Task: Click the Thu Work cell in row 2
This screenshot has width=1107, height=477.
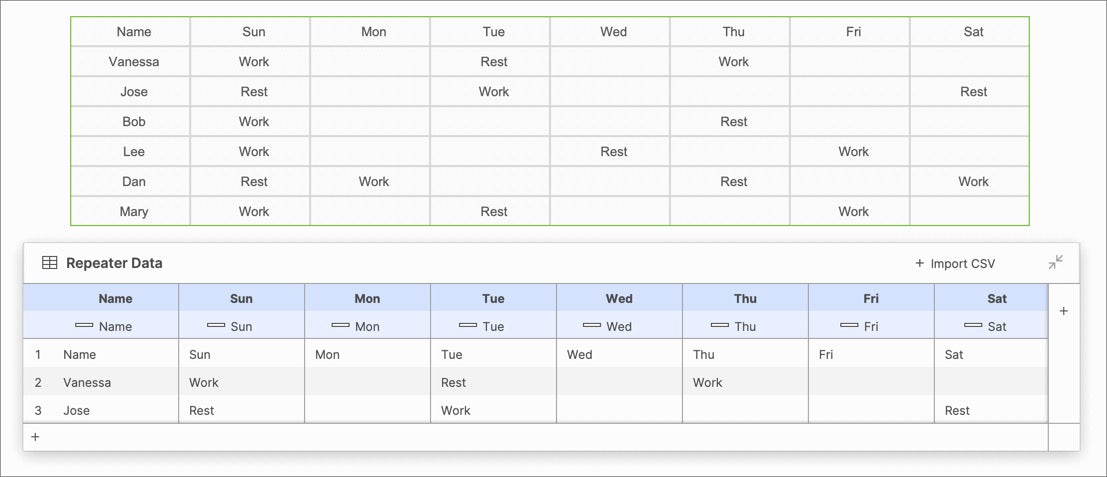Action: coord(746,382)
